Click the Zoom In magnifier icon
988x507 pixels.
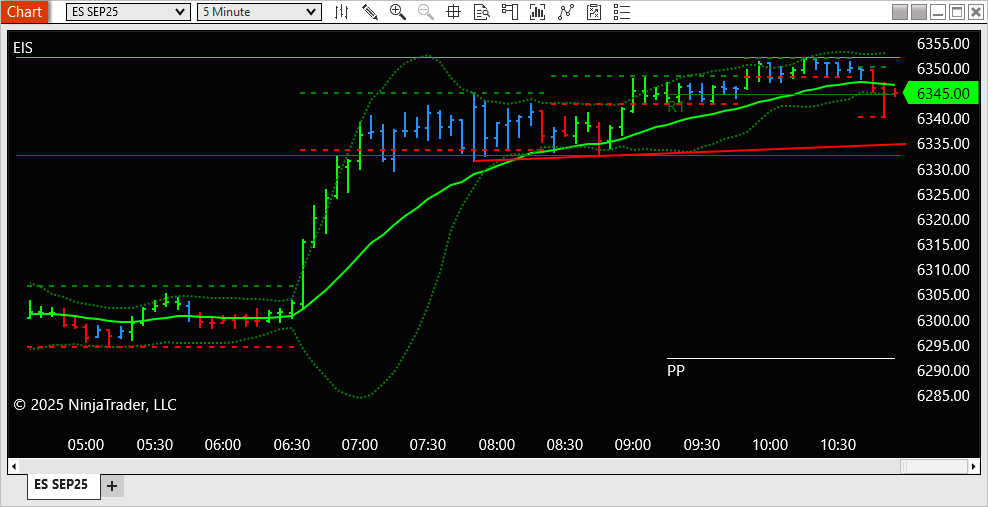[x=398, y=11]
